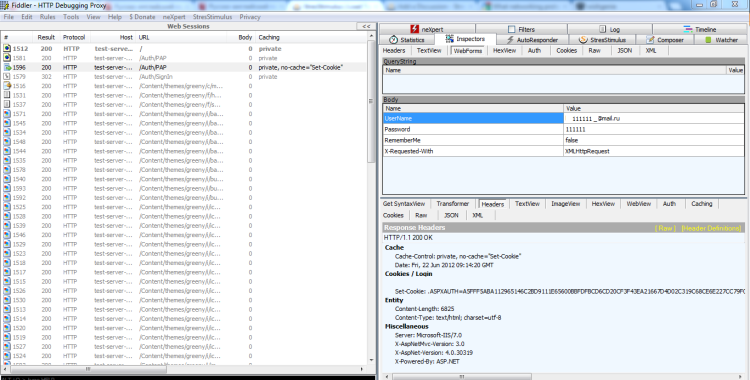750x380 pixels.
Task: Click the XMLHttpRequest value cell
Action: (654, 151)
